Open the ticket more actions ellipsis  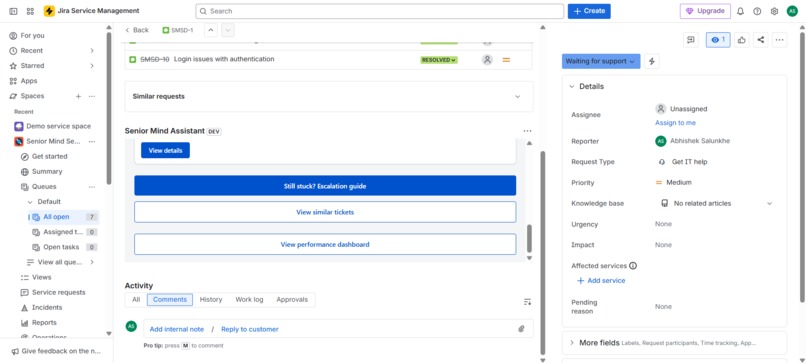click(x=779, y=40)
